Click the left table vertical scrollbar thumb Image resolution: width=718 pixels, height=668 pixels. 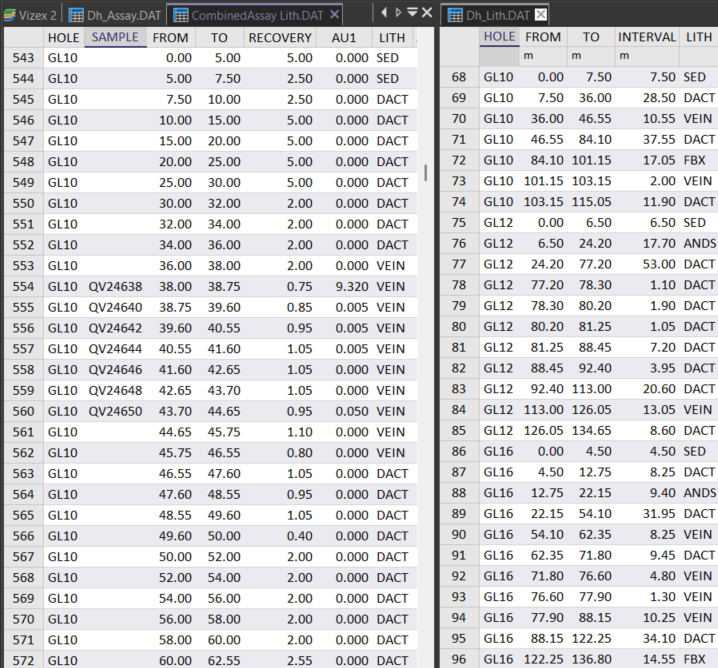tap(426, 172)
